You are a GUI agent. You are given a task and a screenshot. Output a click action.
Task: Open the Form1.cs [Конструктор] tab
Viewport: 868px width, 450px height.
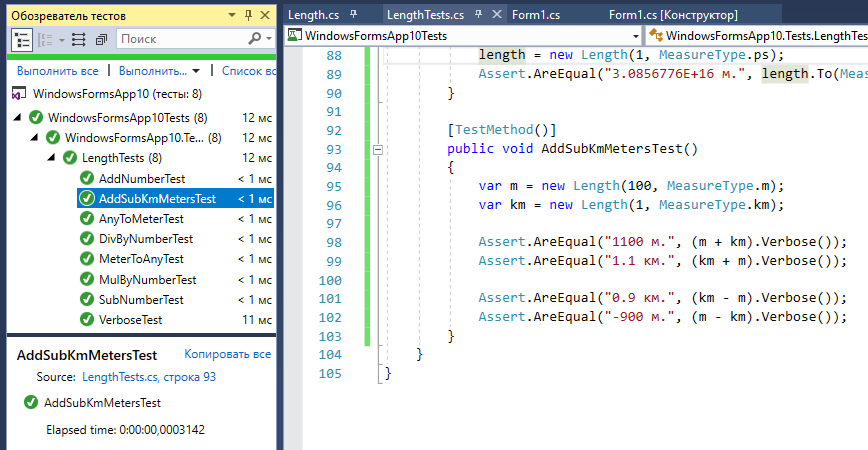pyautogui.click(x=673, y=15)
